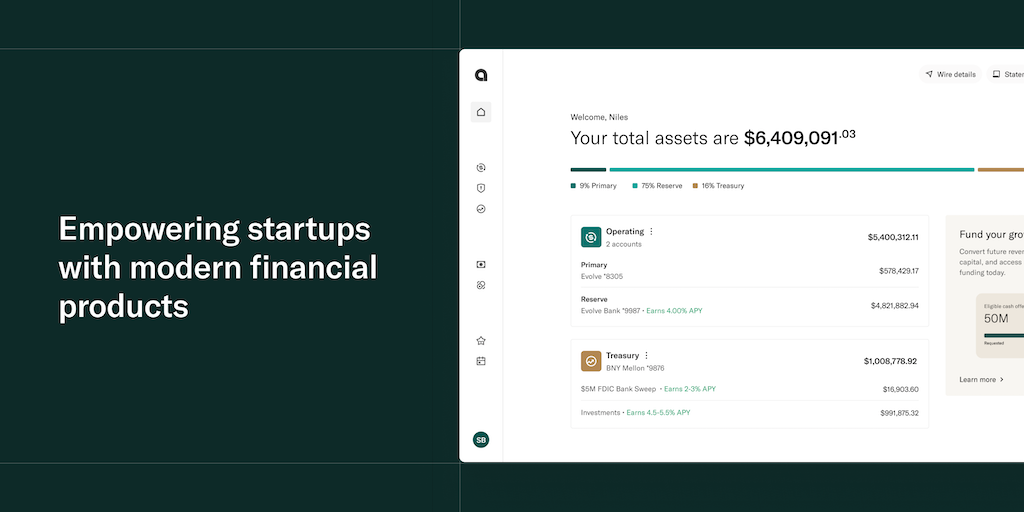1024x512 pixels.
Task: Click the Statements button at top right
Action: click(1007, 74)
